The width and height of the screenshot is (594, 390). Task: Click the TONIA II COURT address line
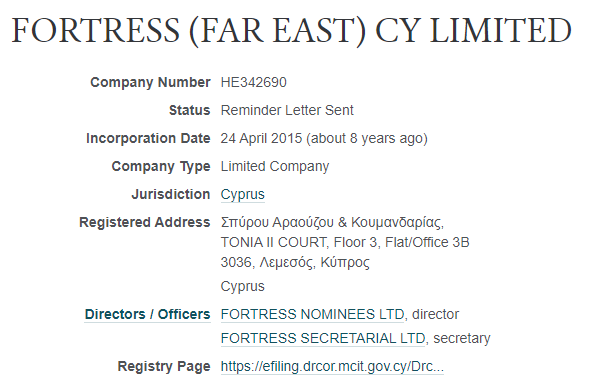point(345,242)
